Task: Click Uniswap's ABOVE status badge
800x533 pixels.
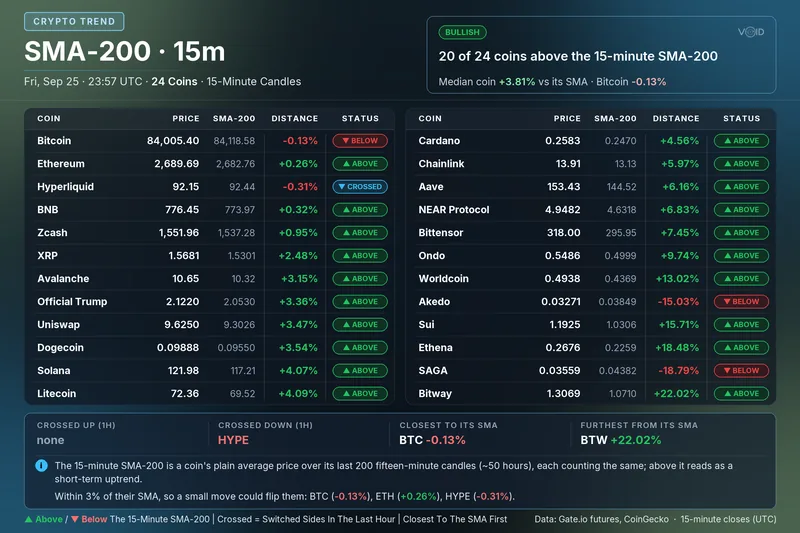Action: (360, 324)
